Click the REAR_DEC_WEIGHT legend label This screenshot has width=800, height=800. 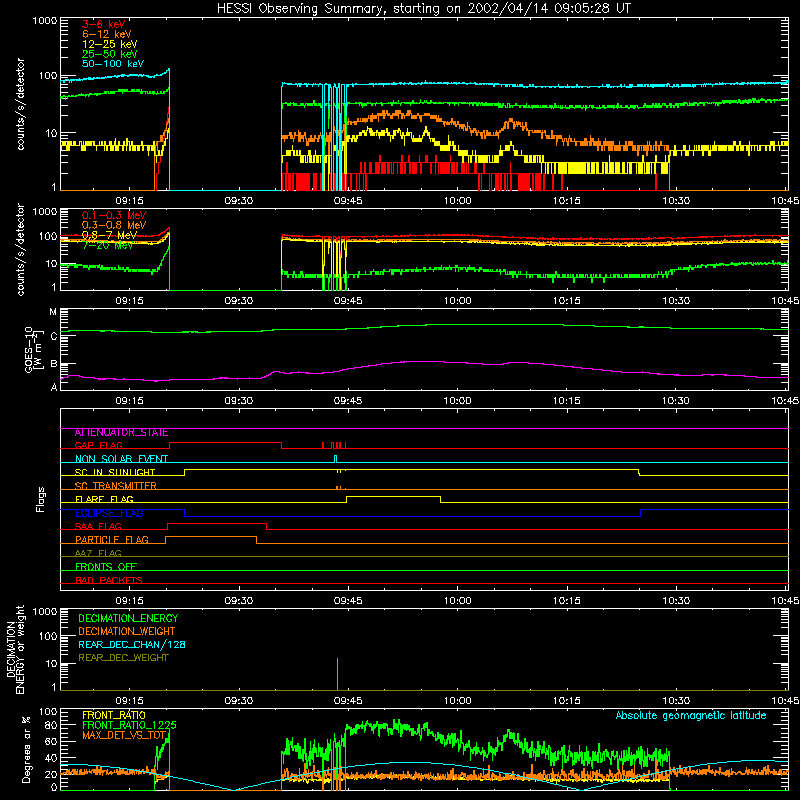tap(123, 658)
